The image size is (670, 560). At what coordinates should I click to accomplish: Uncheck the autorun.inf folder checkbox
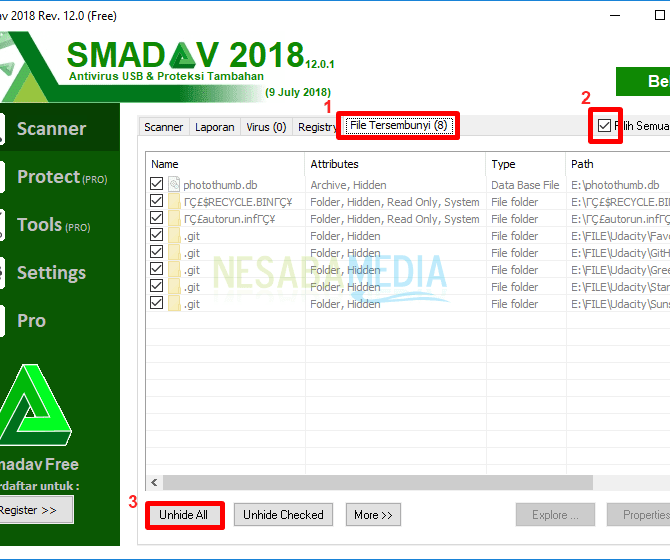coord(156,218)
